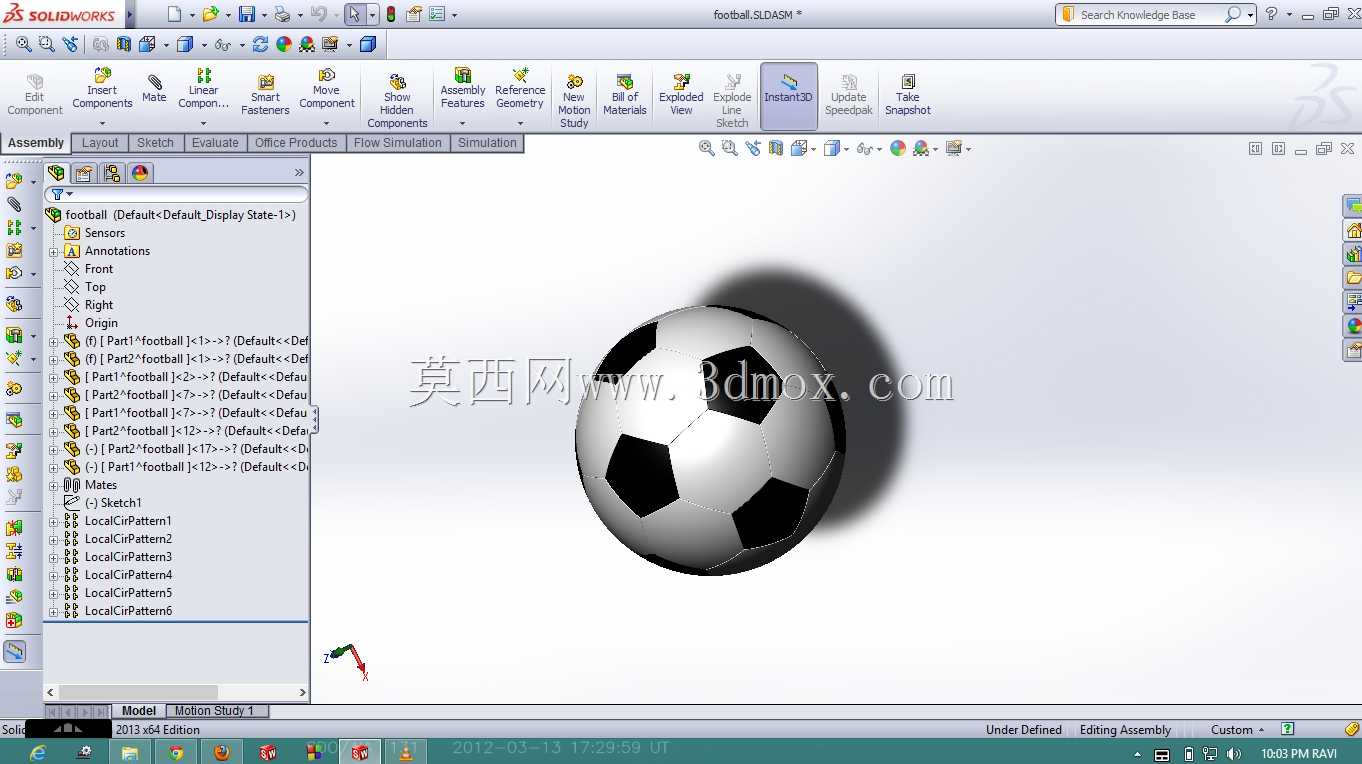Open Chrome from the taskbar
Image resolution: width=1362 pixels, height=764 pixels.
[176, 753]
